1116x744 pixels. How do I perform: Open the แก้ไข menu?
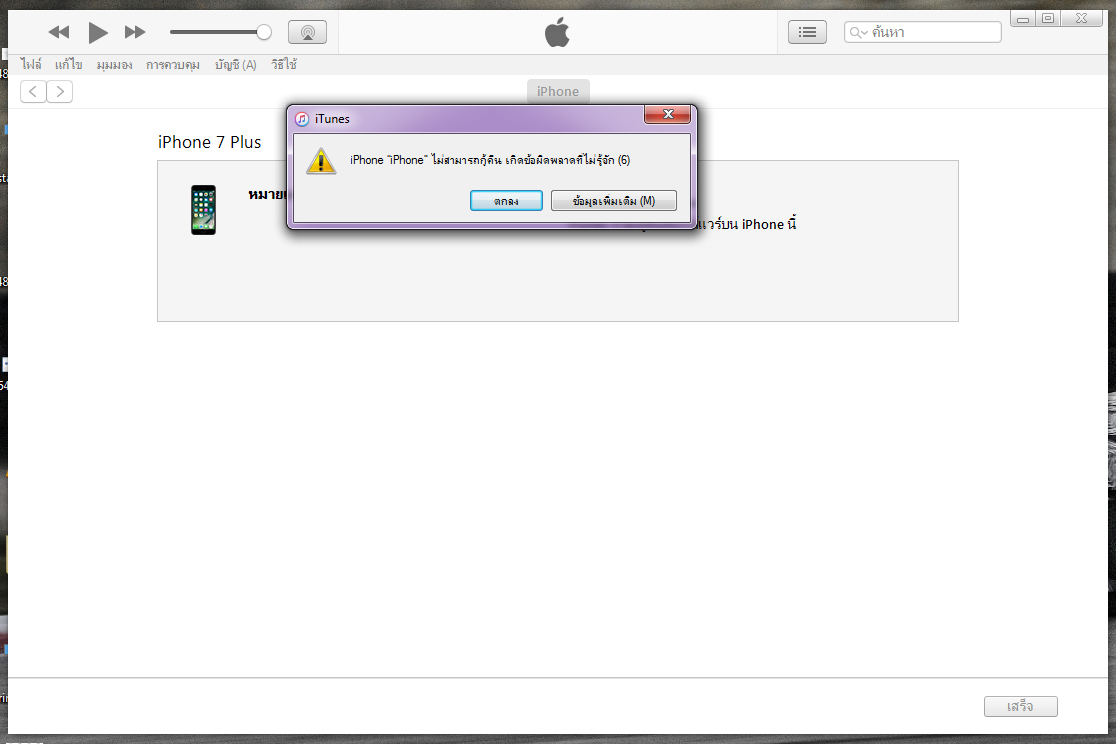coord(68,65)
